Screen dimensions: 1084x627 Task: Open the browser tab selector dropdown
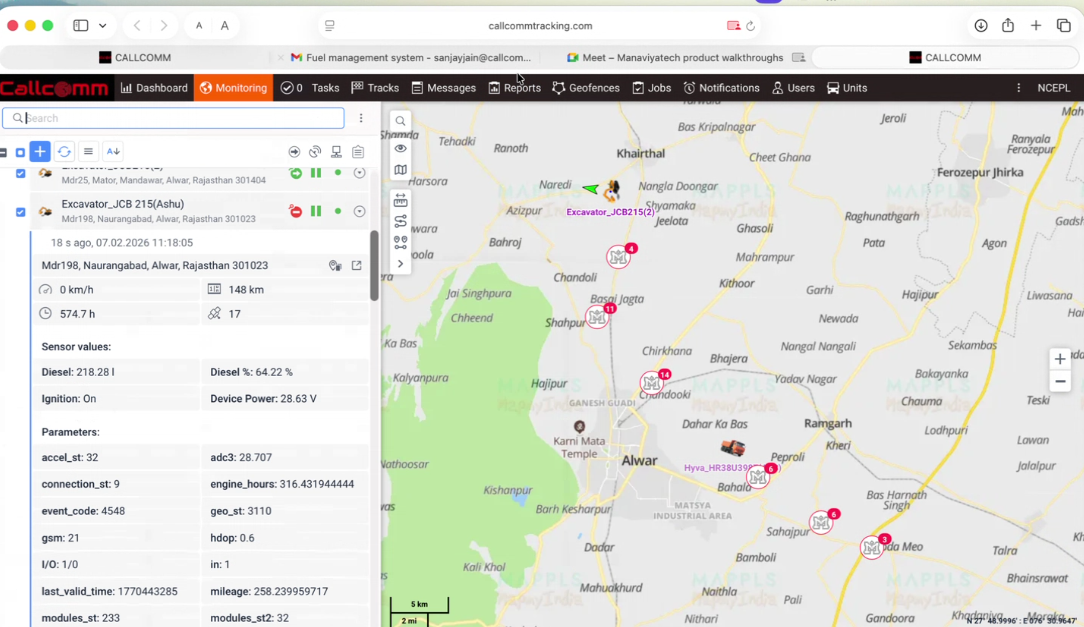pyautogui.click(x=100, y=25)
